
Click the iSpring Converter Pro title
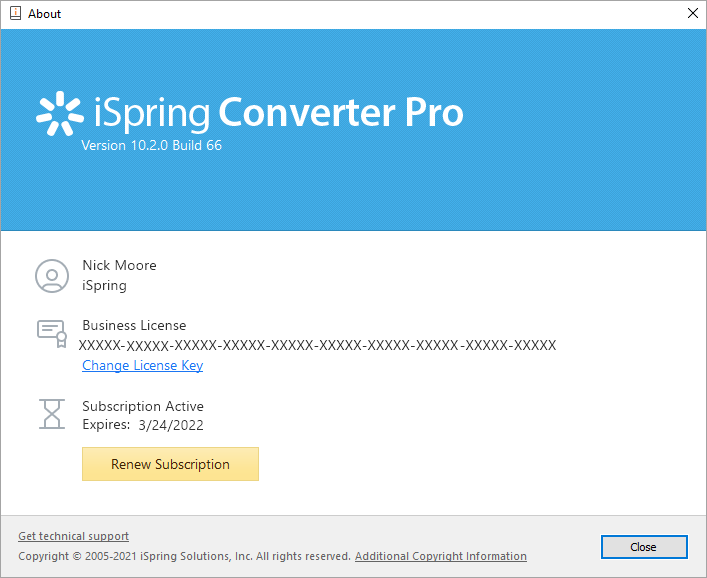click(x=279, y=113)
